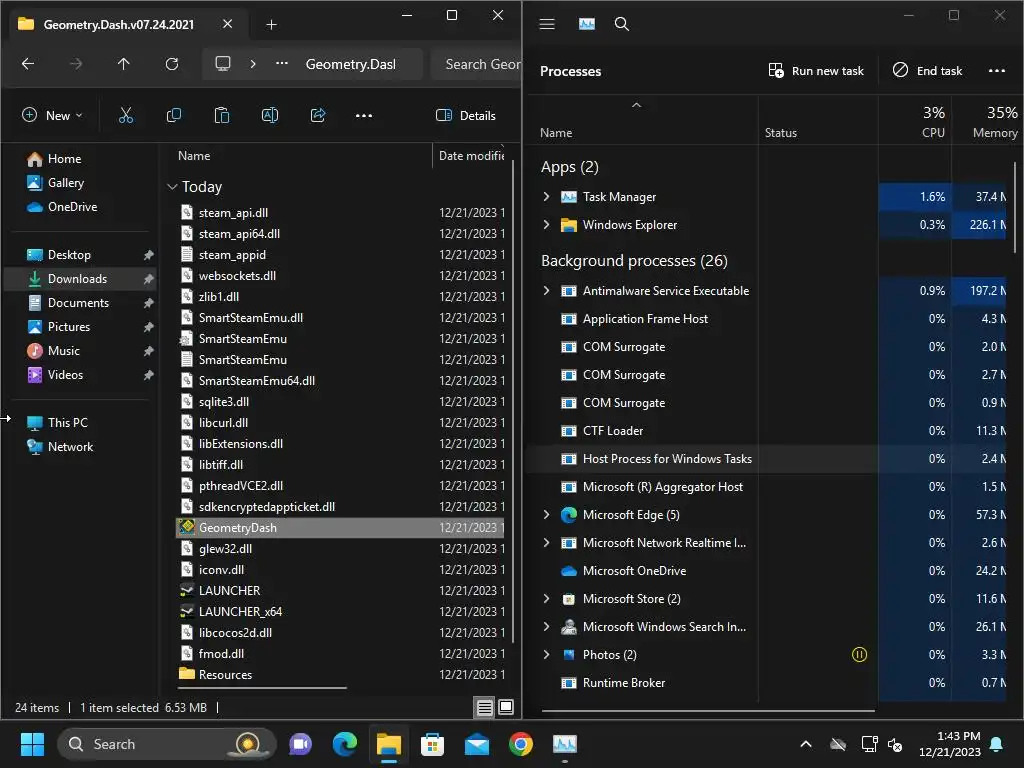Go back with the Explorer back arrow
Viewport: 1024px width, 768px height.
pyautogui.click(x=28, y=64)
